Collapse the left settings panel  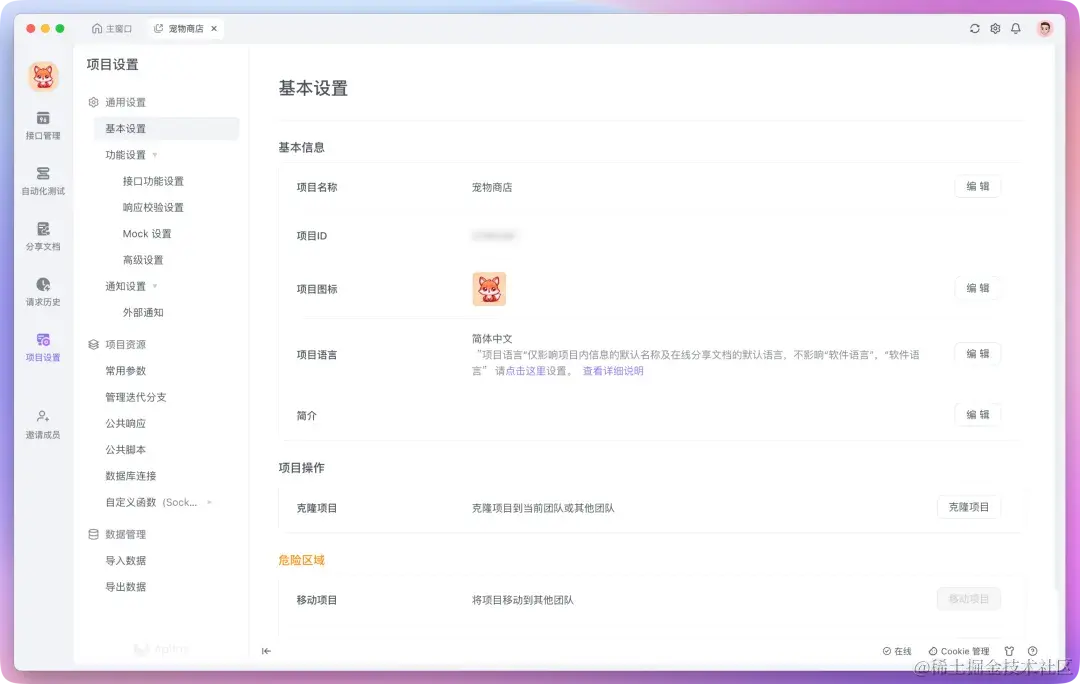(x=266, y=650)
